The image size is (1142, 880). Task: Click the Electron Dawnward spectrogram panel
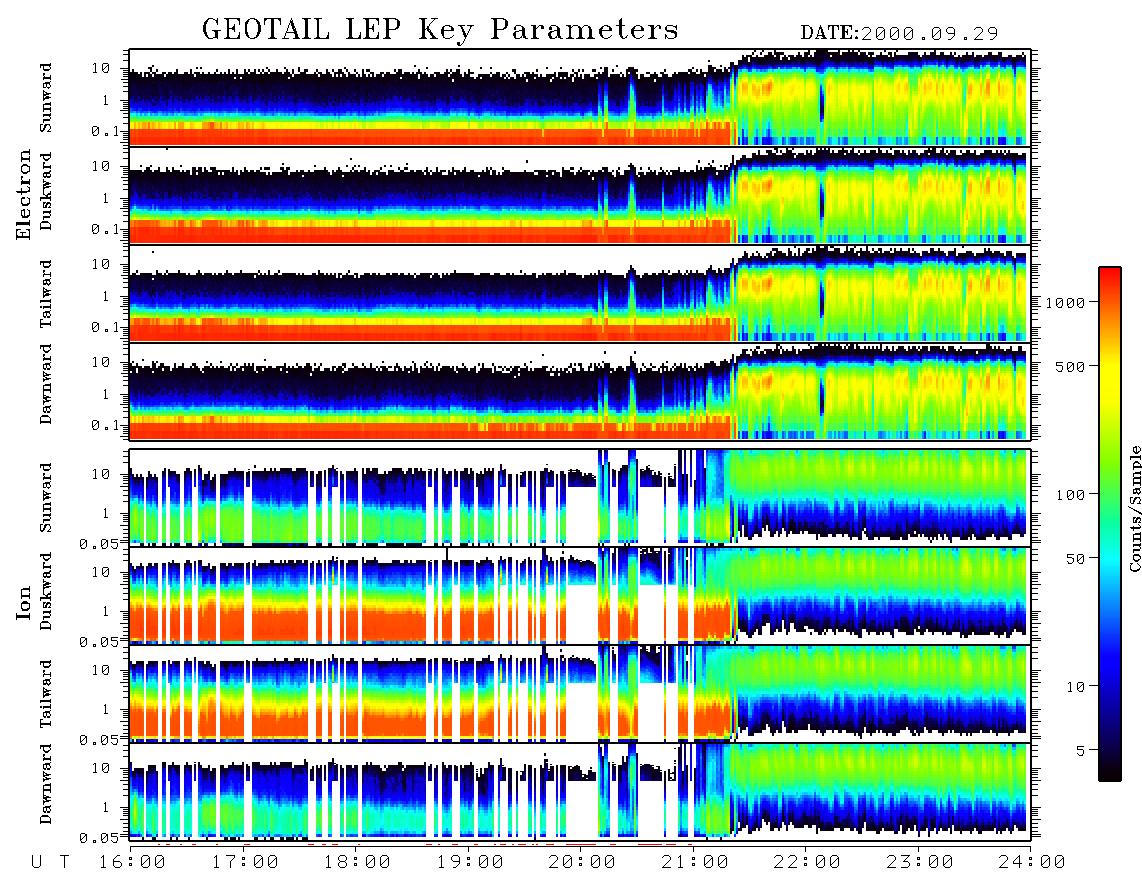[580, 392]
